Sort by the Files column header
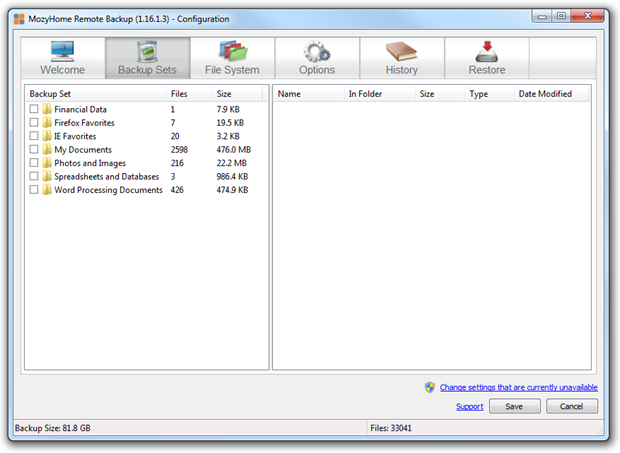Screen dimensions: 620x453 coord(189,94)
